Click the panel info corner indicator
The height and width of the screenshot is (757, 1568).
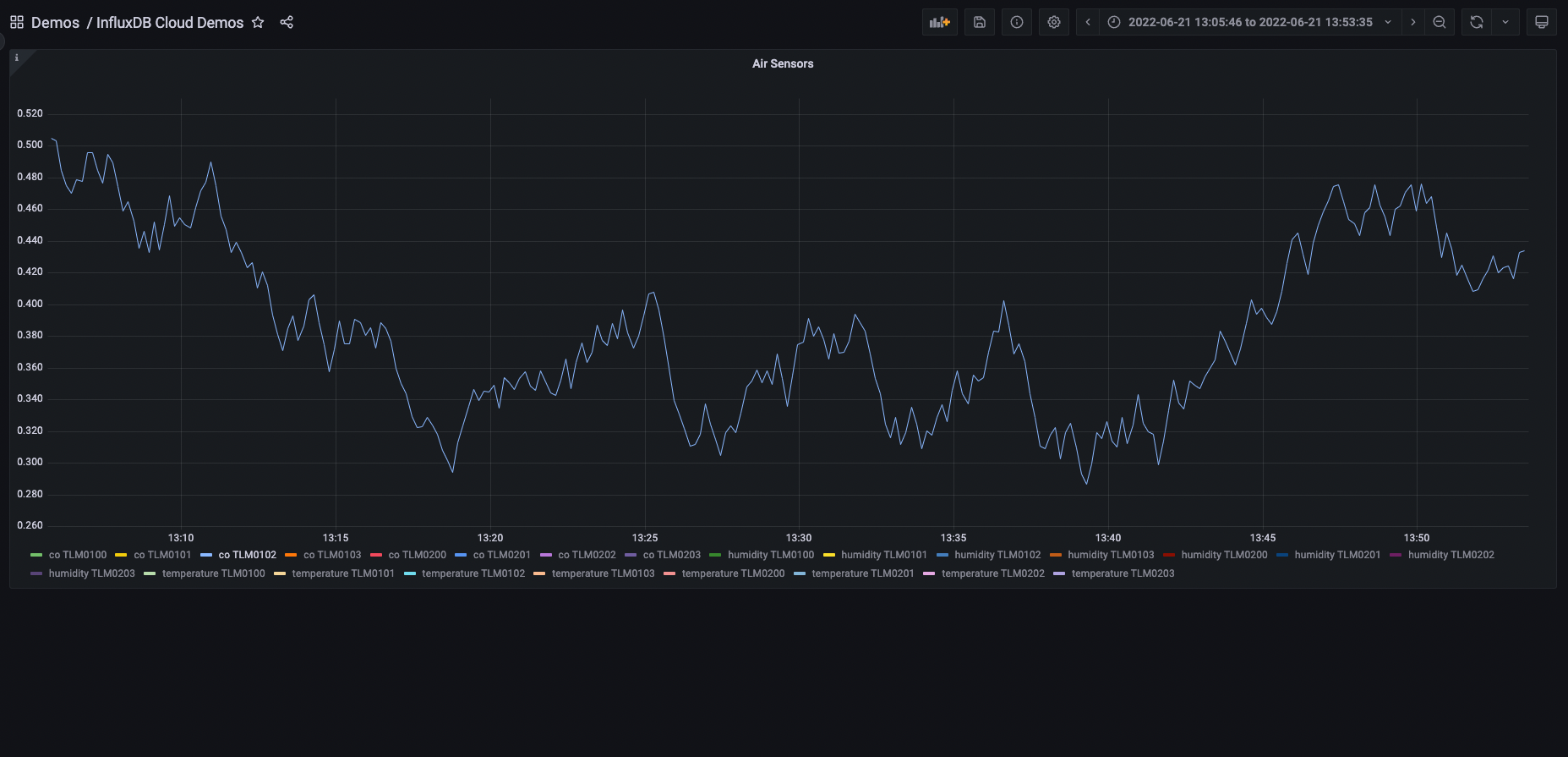(x=17, y=58)
